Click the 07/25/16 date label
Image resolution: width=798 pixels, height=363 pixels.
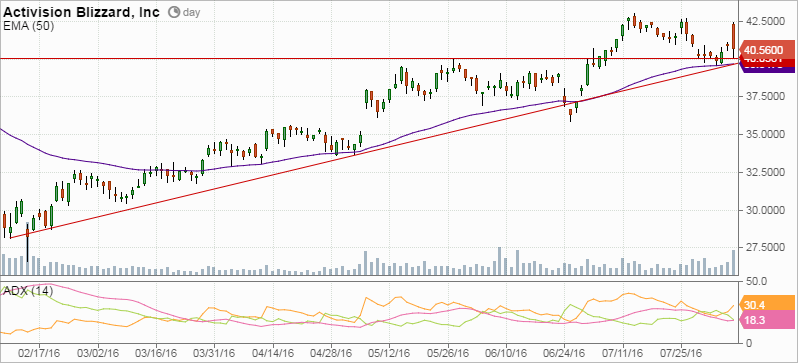pos(682,352)
